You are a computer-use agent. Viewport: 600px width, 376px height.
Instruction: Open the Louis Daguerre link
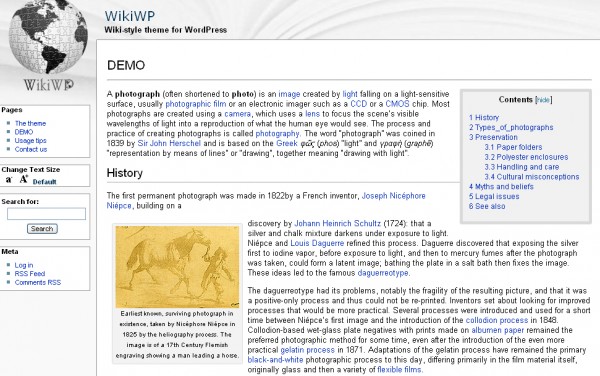317,243
